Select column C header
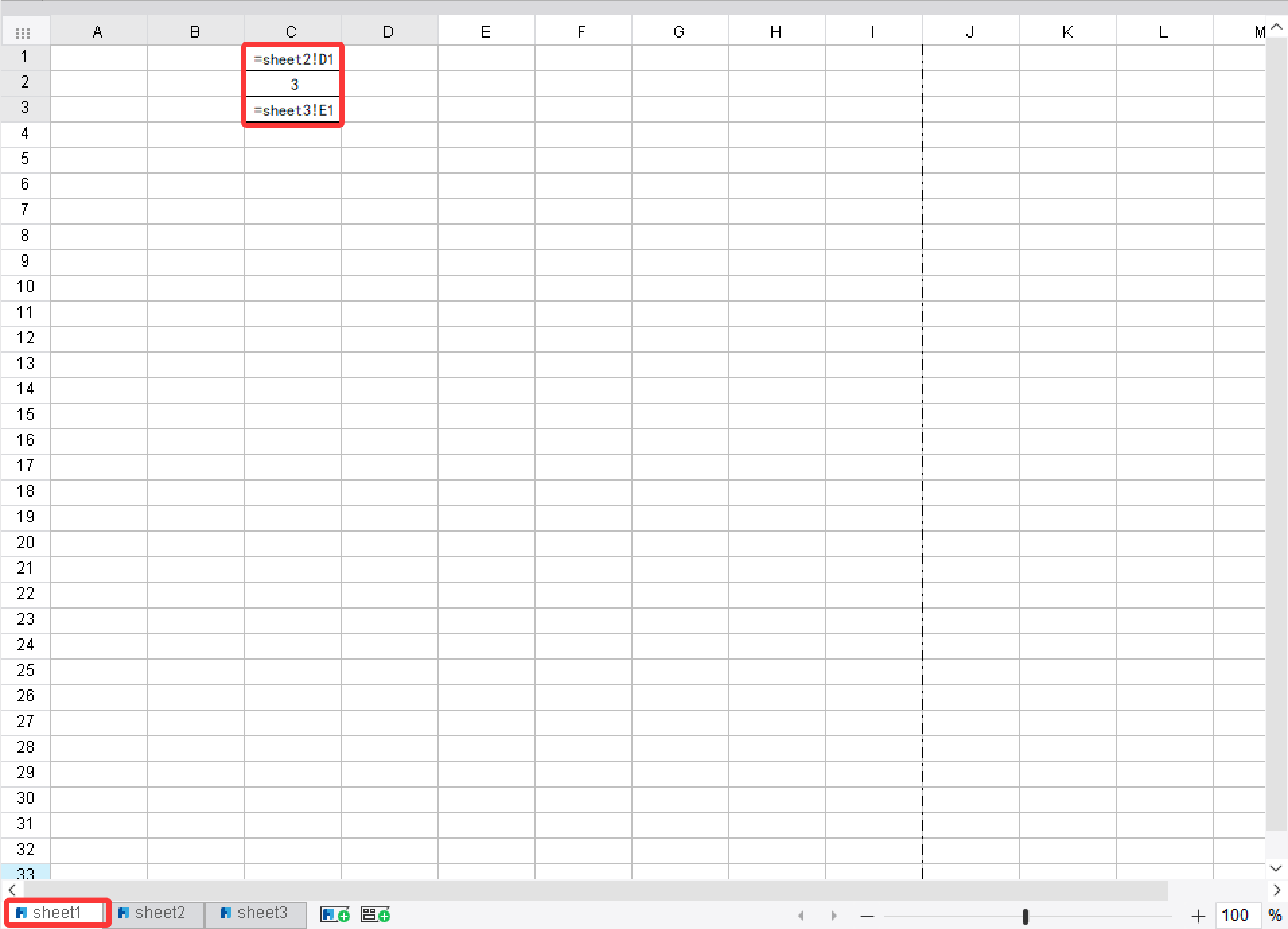The height and width of the screenshot is (929, 1288). pos(292,30)
